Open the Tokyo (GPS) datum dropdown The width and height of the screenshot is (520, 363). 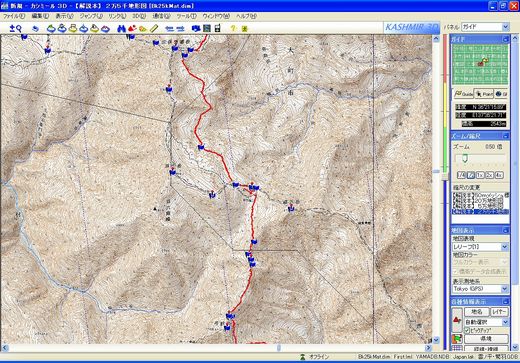480,289
